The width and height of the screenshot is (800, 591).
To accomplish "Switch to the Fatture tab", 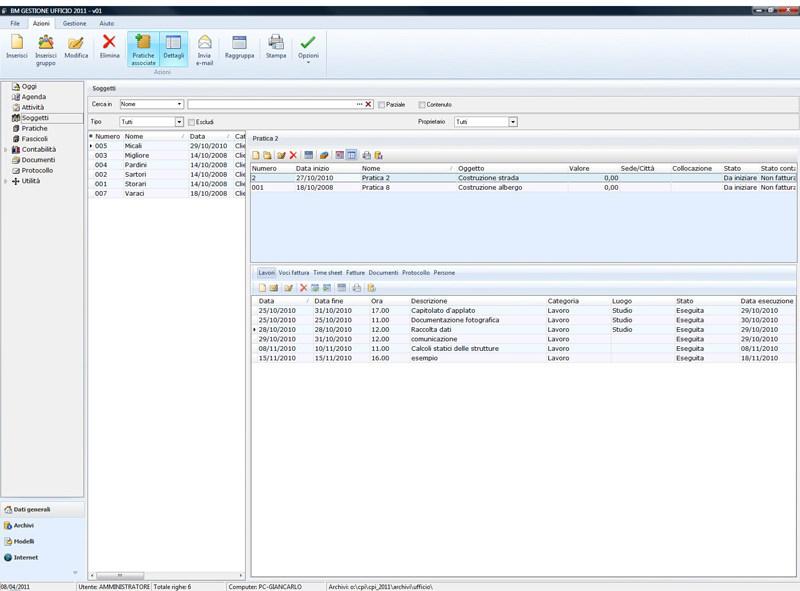I will (x=355, y=272).
